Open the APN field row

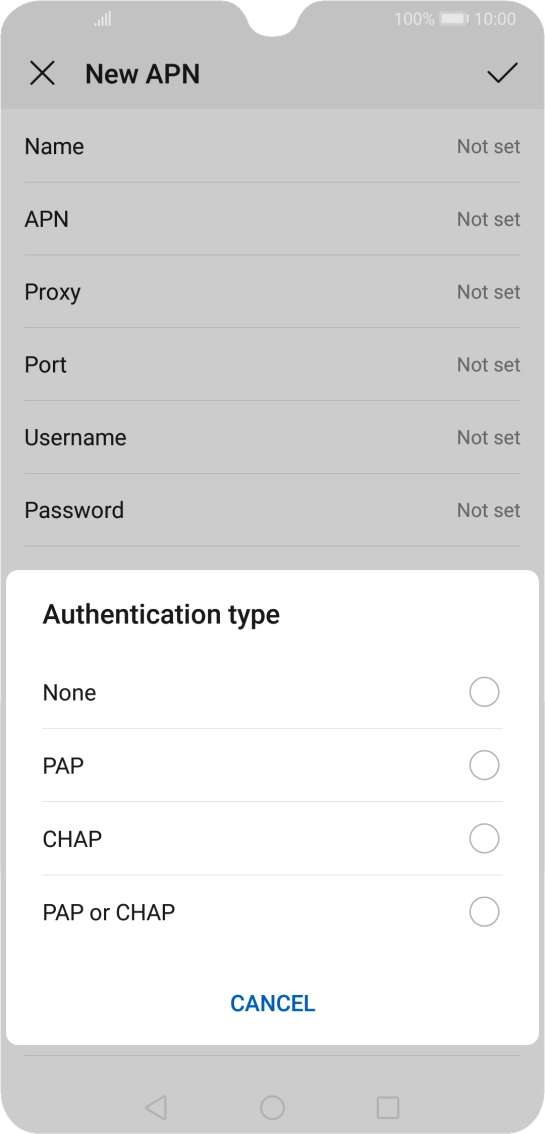pyautogui.click(x=272, y=219)
